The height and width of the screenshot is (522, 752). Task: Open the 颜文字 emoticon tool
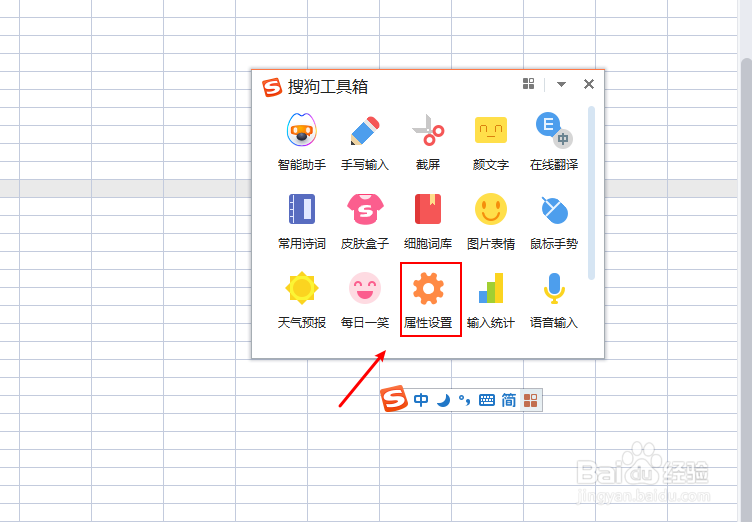pos(491,142)
